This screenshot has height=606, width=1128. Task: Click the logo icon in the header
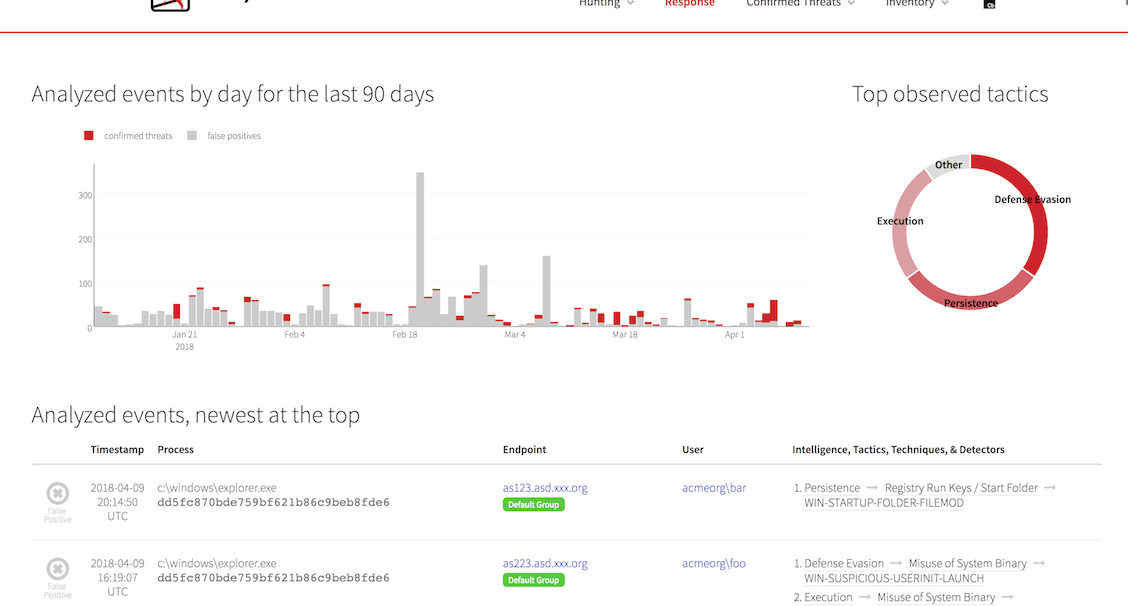(x=169, y=5)
